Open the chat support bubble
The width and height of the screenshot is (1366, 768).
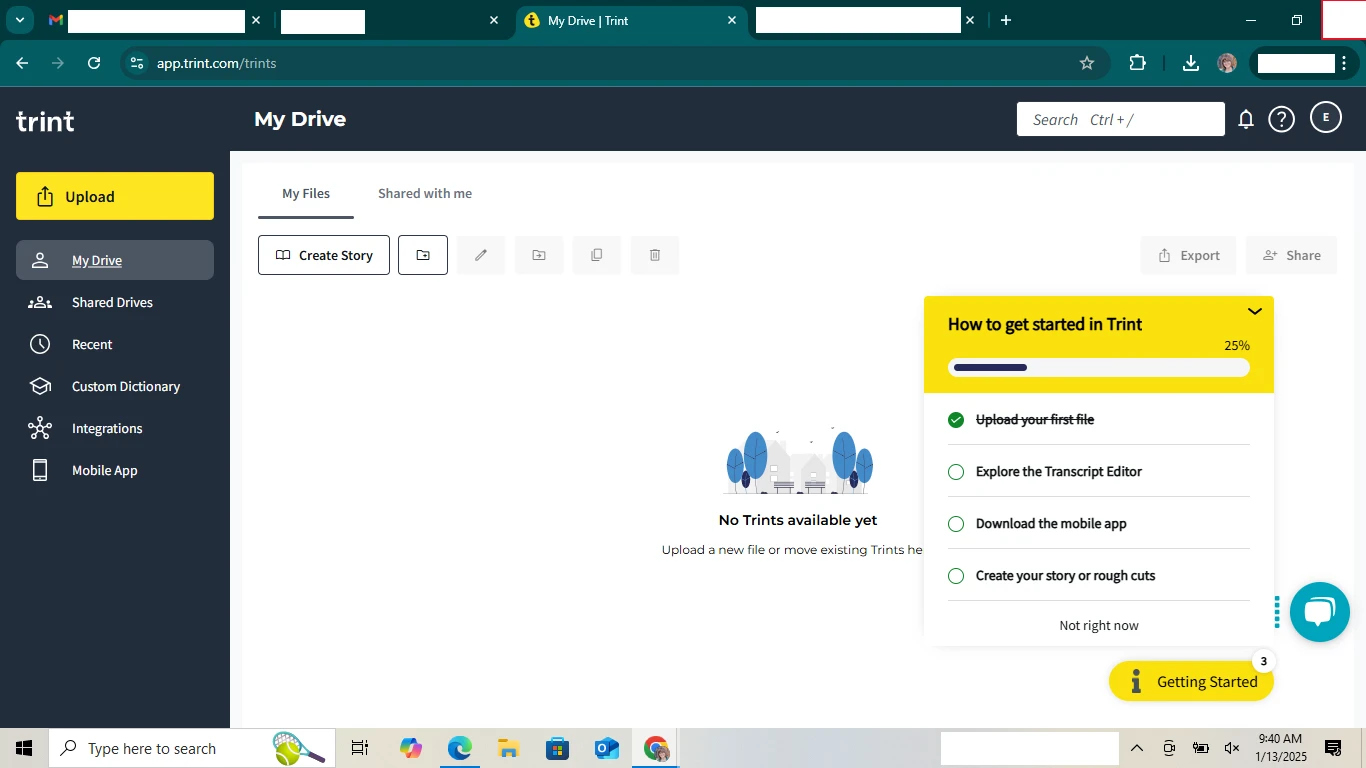pos(1320,612)
